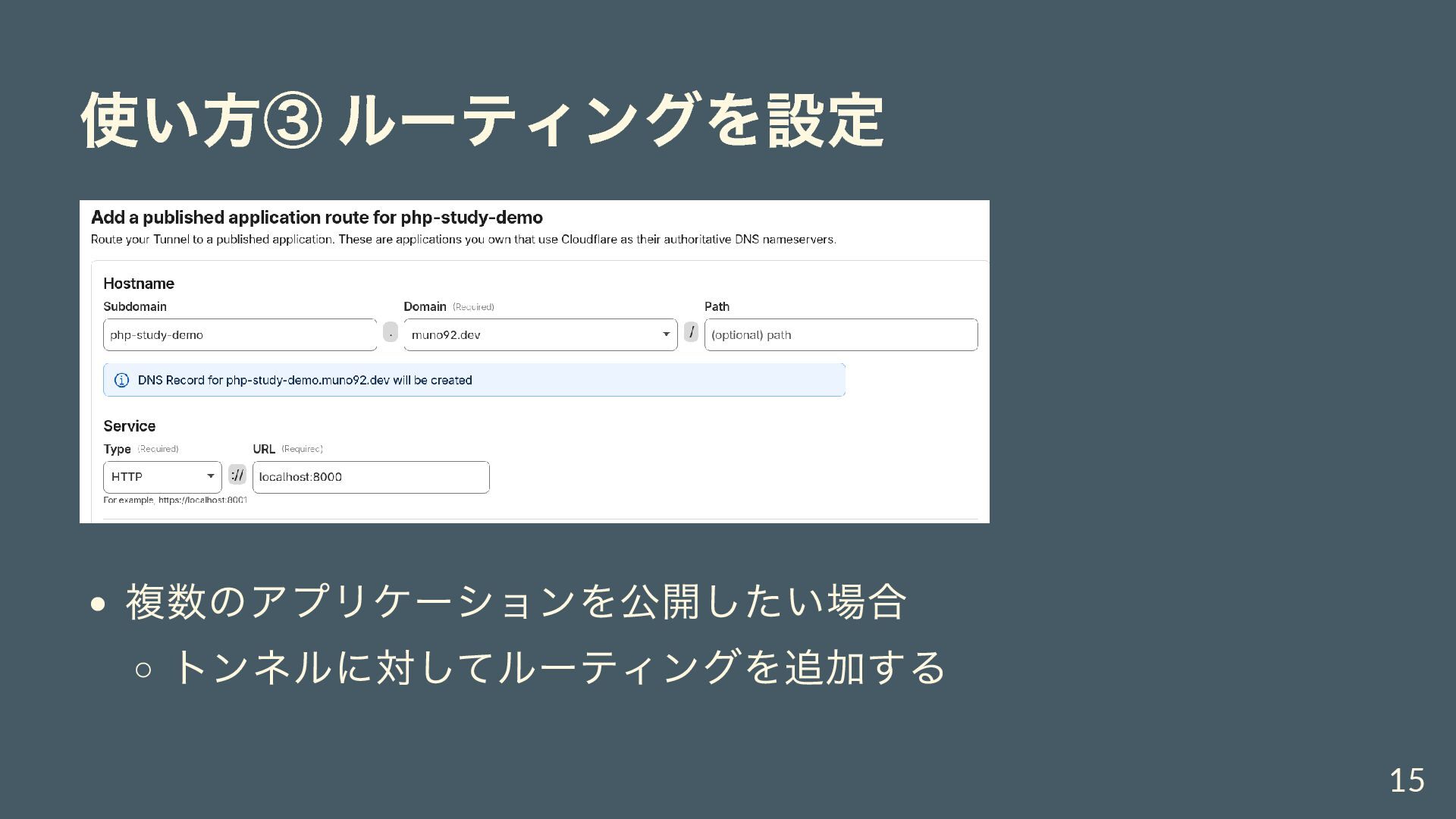
Task: Focus the URL field with localhost:8000
Action: pos(370,477)
